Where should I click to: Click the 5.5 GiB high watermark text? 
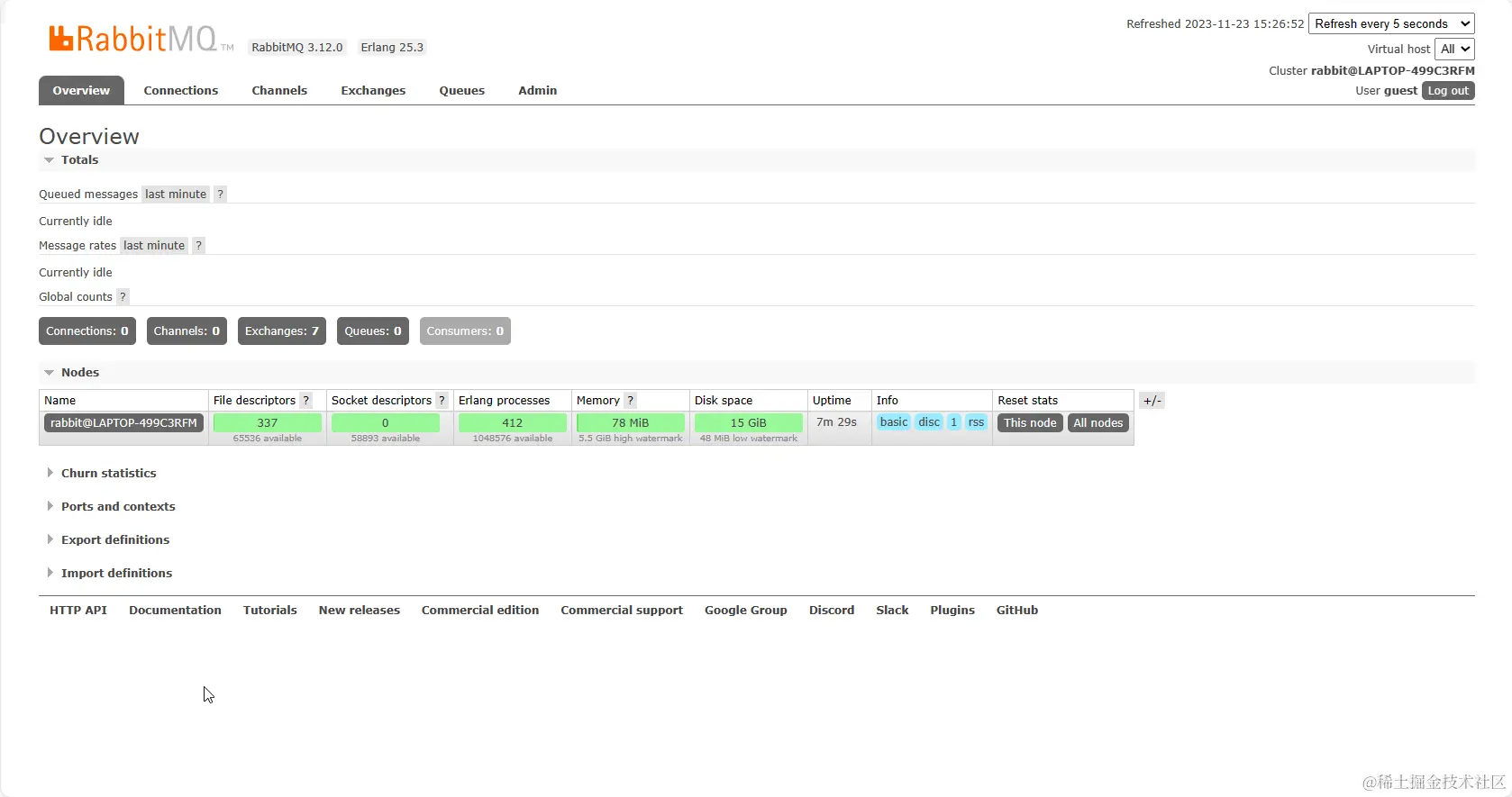pos(631,439)
